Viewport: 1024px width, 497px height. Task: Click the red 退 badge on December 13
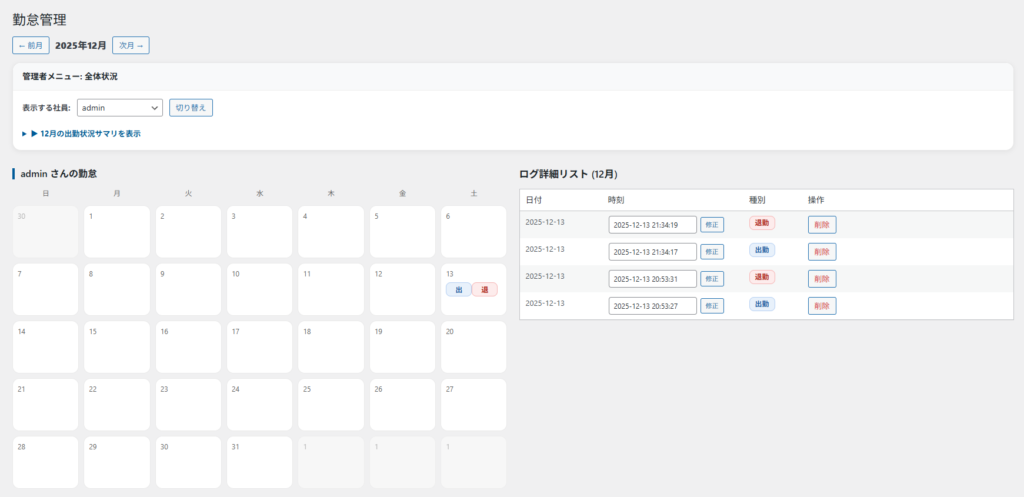pos(484,290)
